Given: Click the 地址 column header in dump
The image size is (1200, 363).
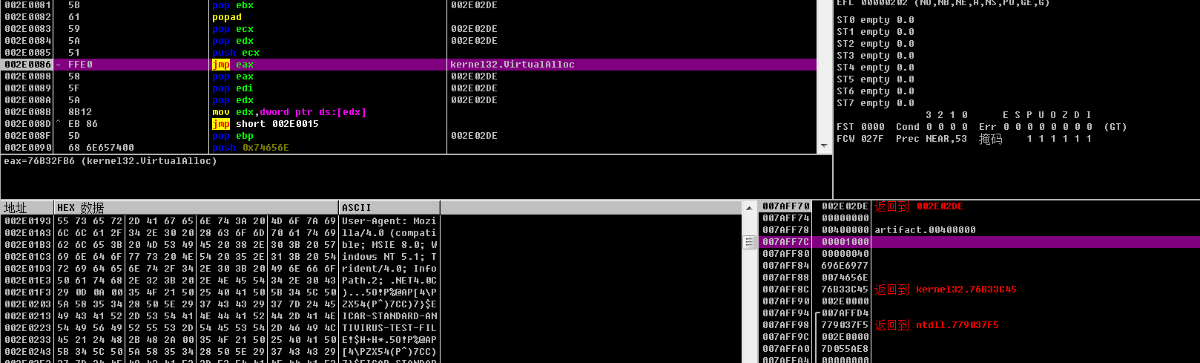Looking at the screenshot, I should [27, 207].
